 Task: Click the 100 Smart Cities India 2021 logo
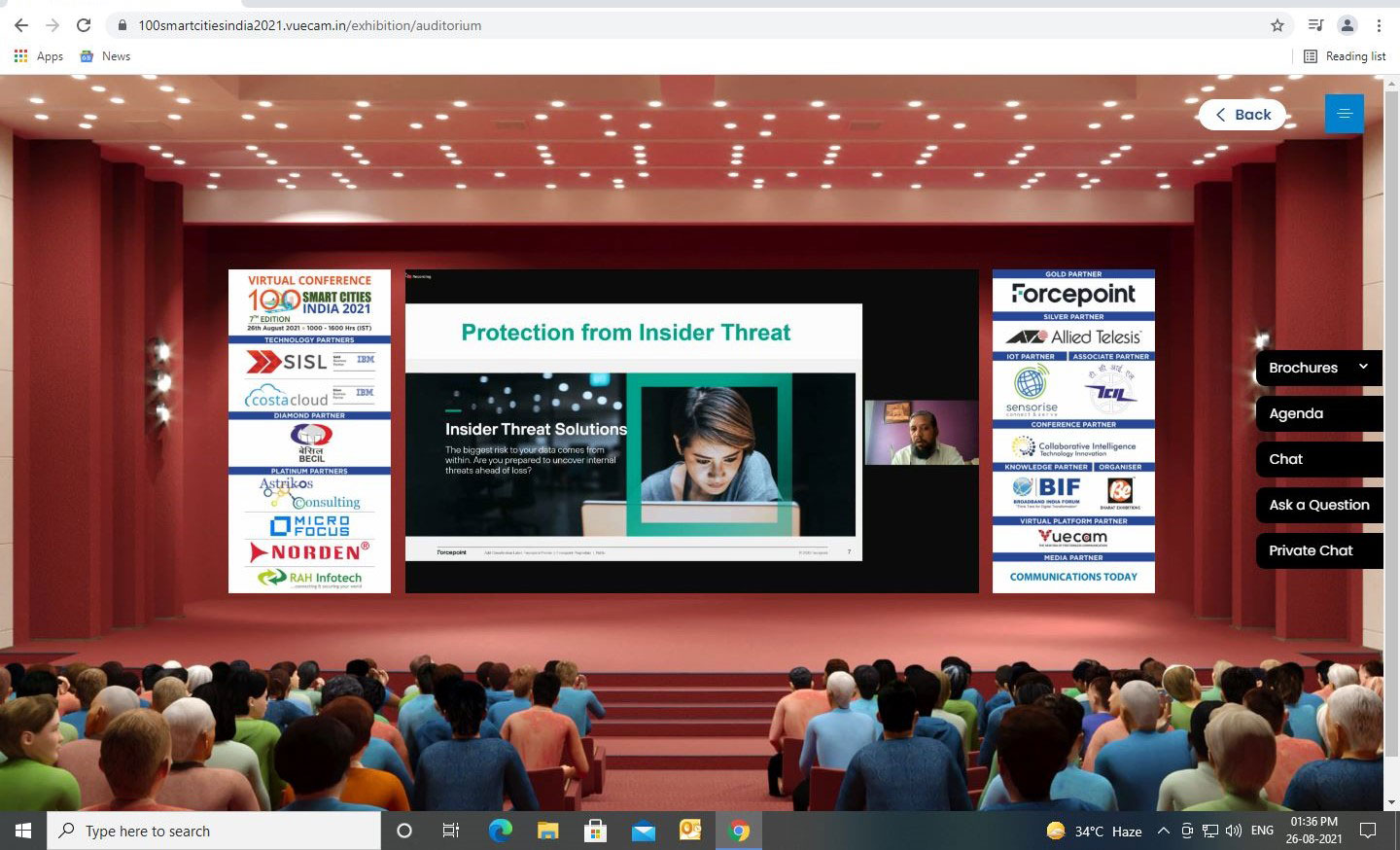tap(309, 302)
